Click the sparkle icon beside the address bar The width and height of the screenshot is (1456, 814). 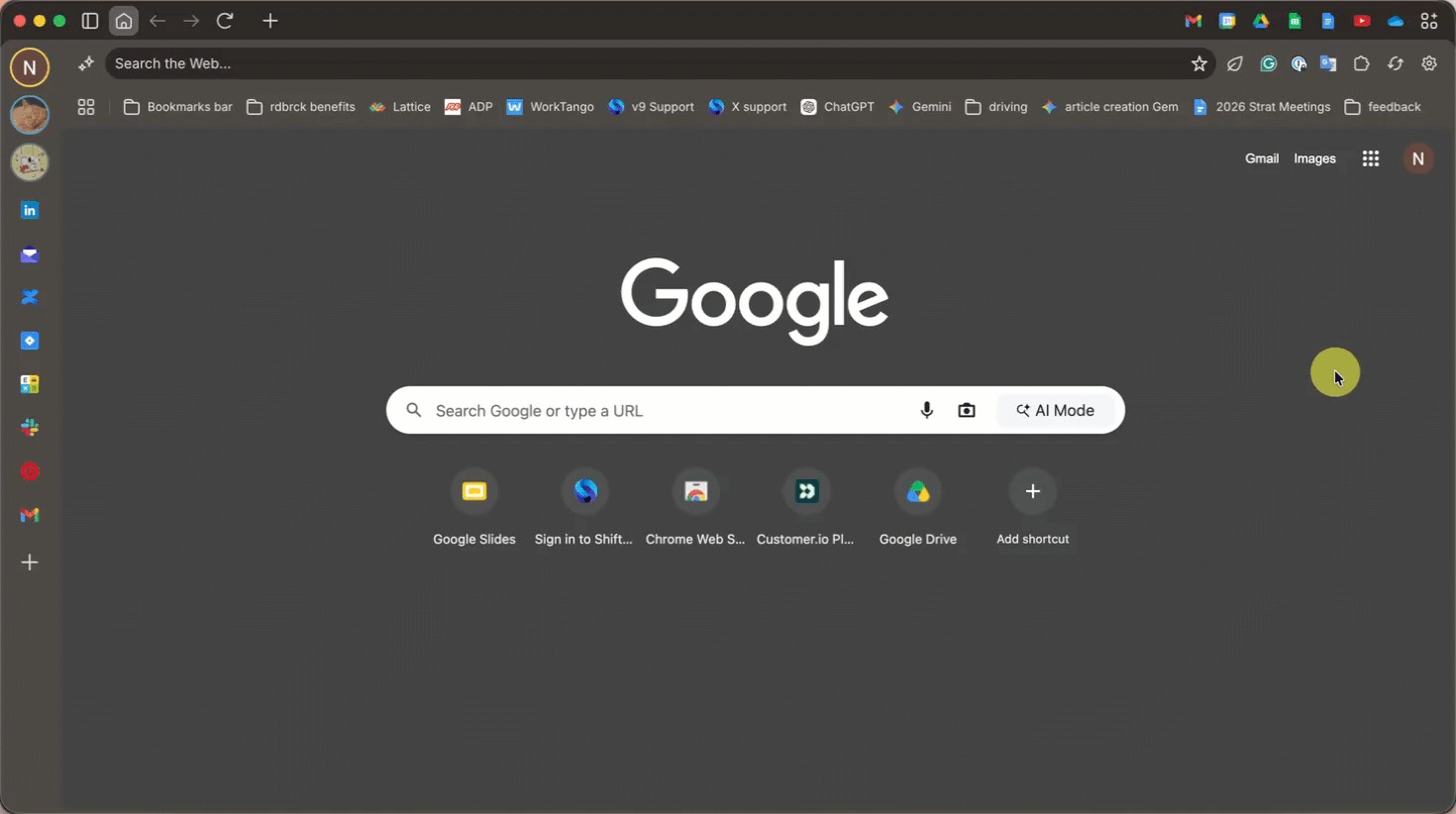(x=86, y=63)
